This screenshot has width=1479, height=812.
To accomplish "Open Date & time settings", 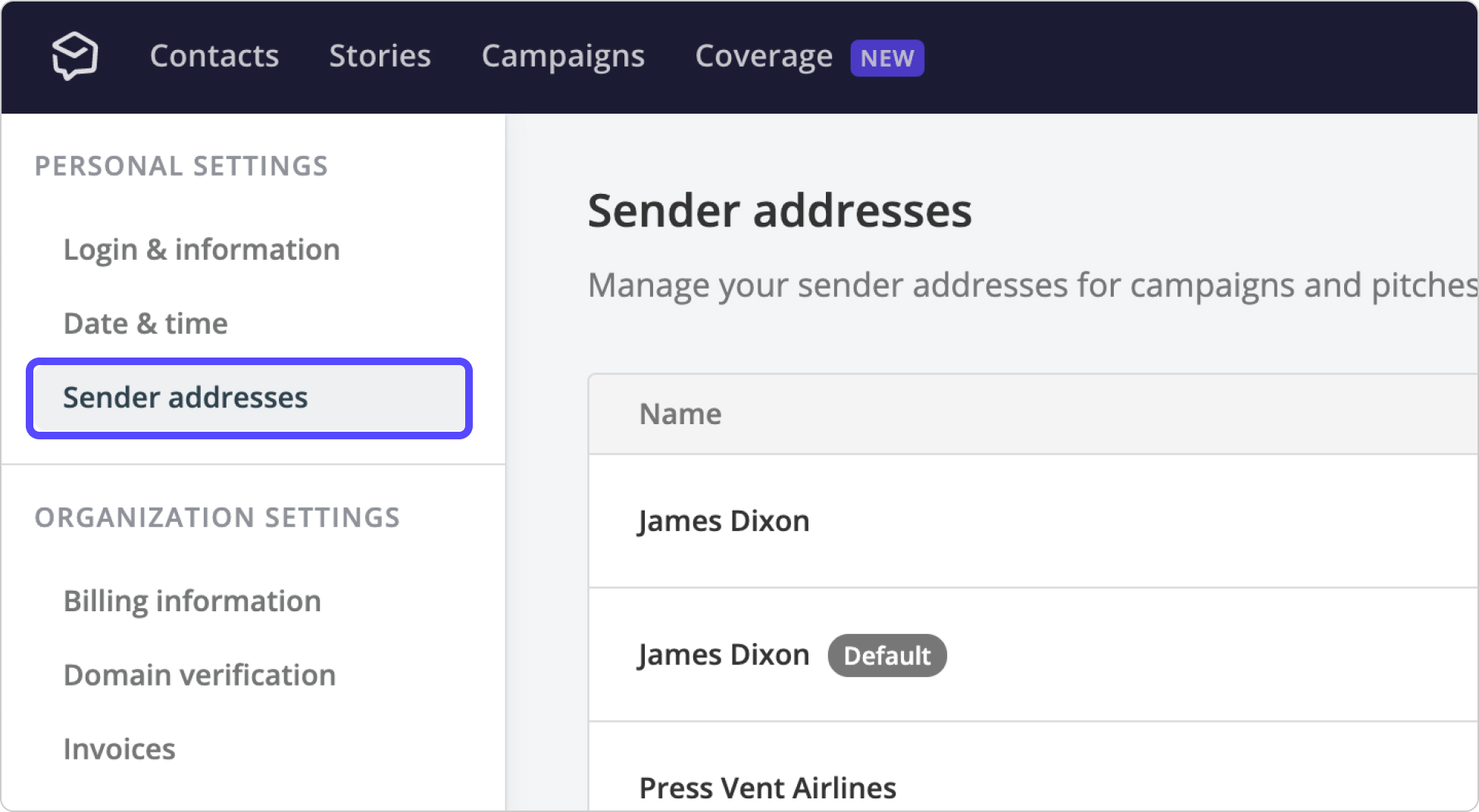I will point(145,323).
